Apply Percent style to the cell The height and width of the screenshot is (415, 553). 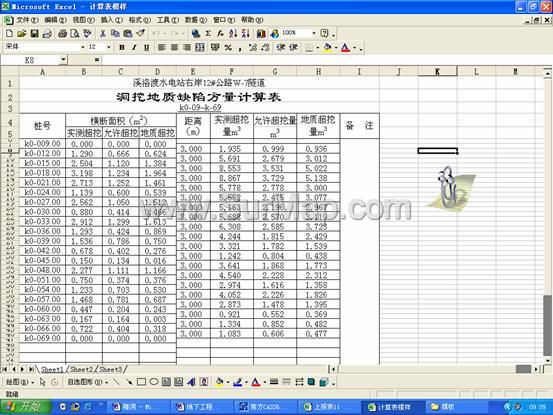(228, 47)
